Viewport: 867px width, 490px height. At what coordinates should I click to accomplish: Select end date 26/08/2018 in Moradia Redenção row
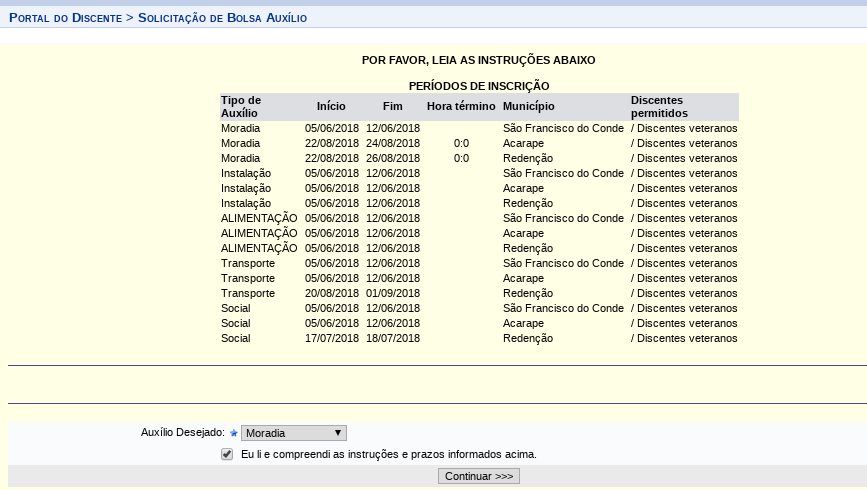pyautogui.click(x=393, y=158)
